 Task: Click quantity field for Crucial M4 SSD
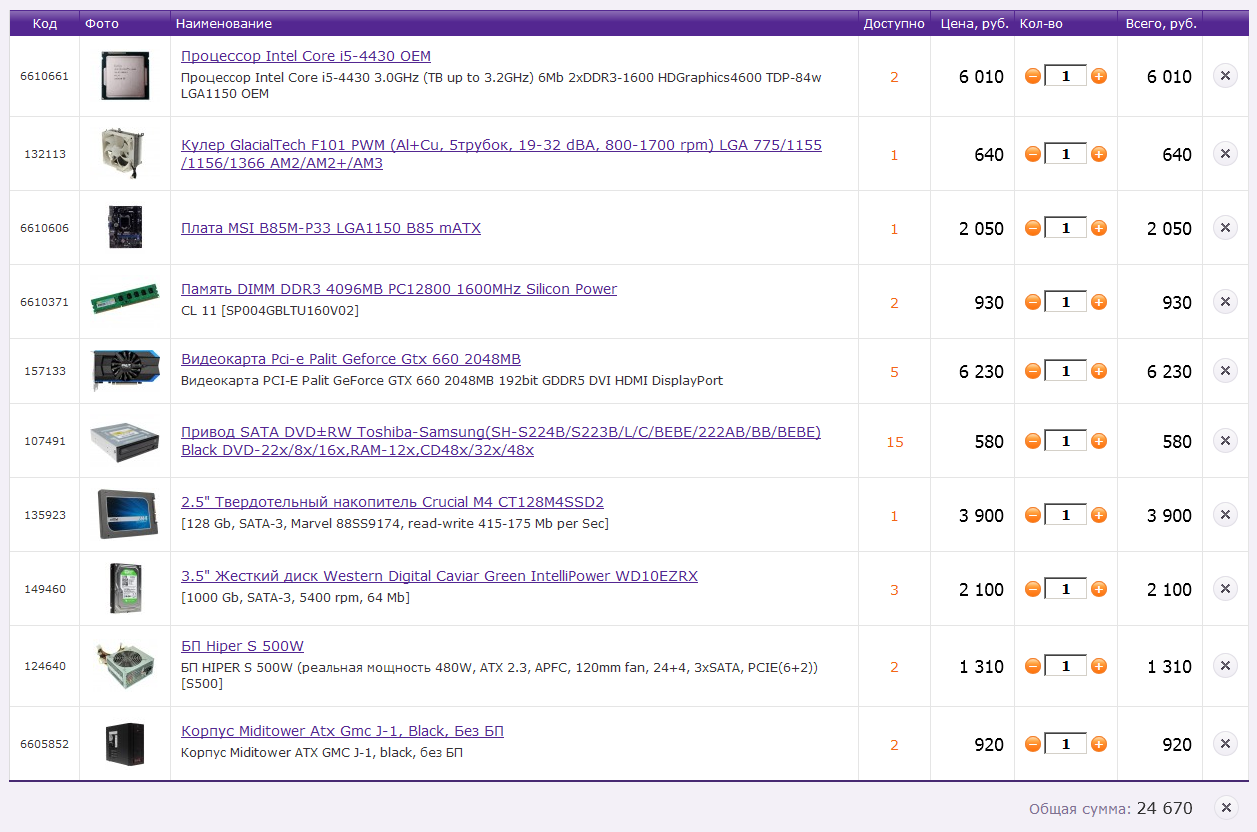pos(1065,515)
